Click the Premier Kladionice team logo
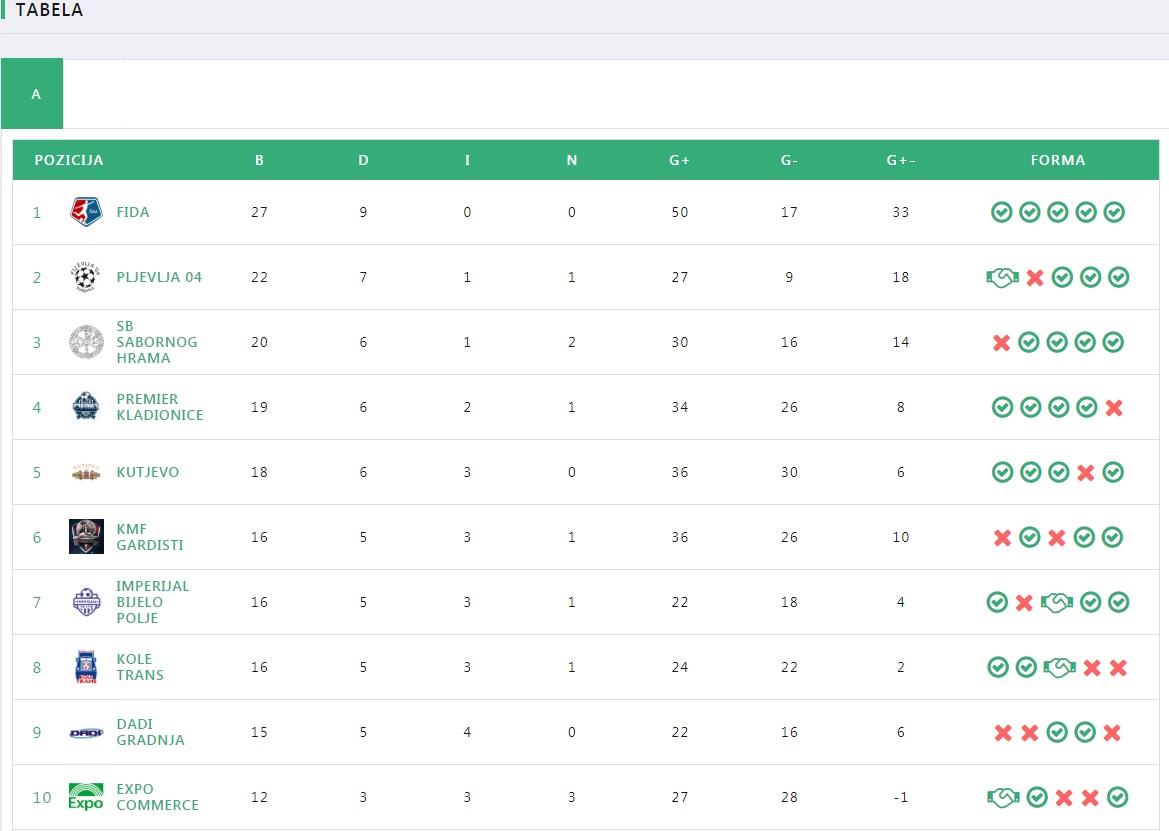 pyautogui.click(x=86, y=407)
